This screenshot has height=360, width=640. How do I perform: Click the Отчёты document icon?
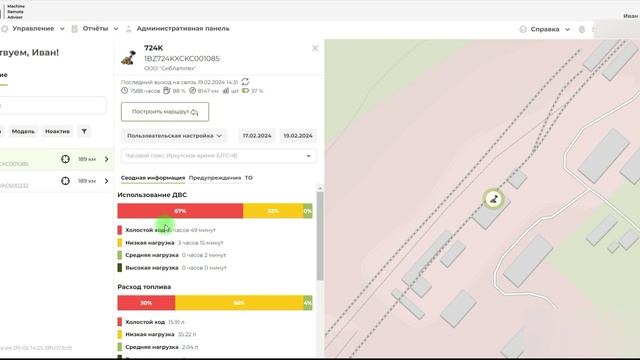click(x=75, y=29)
